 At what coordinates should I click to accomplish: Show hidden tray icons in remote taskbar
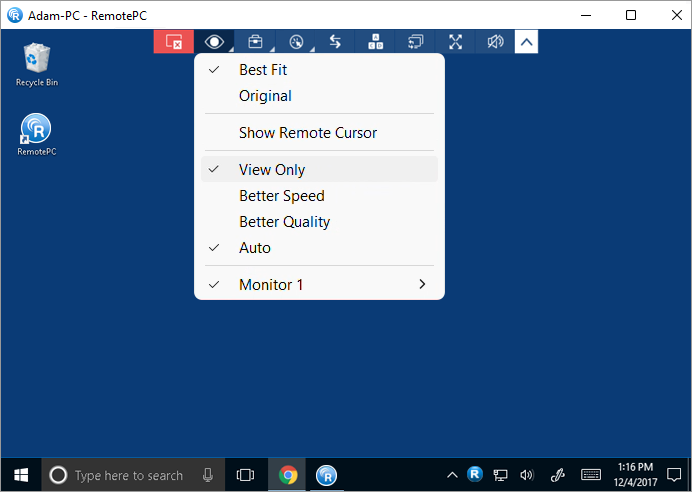click(x=452, y=475)
